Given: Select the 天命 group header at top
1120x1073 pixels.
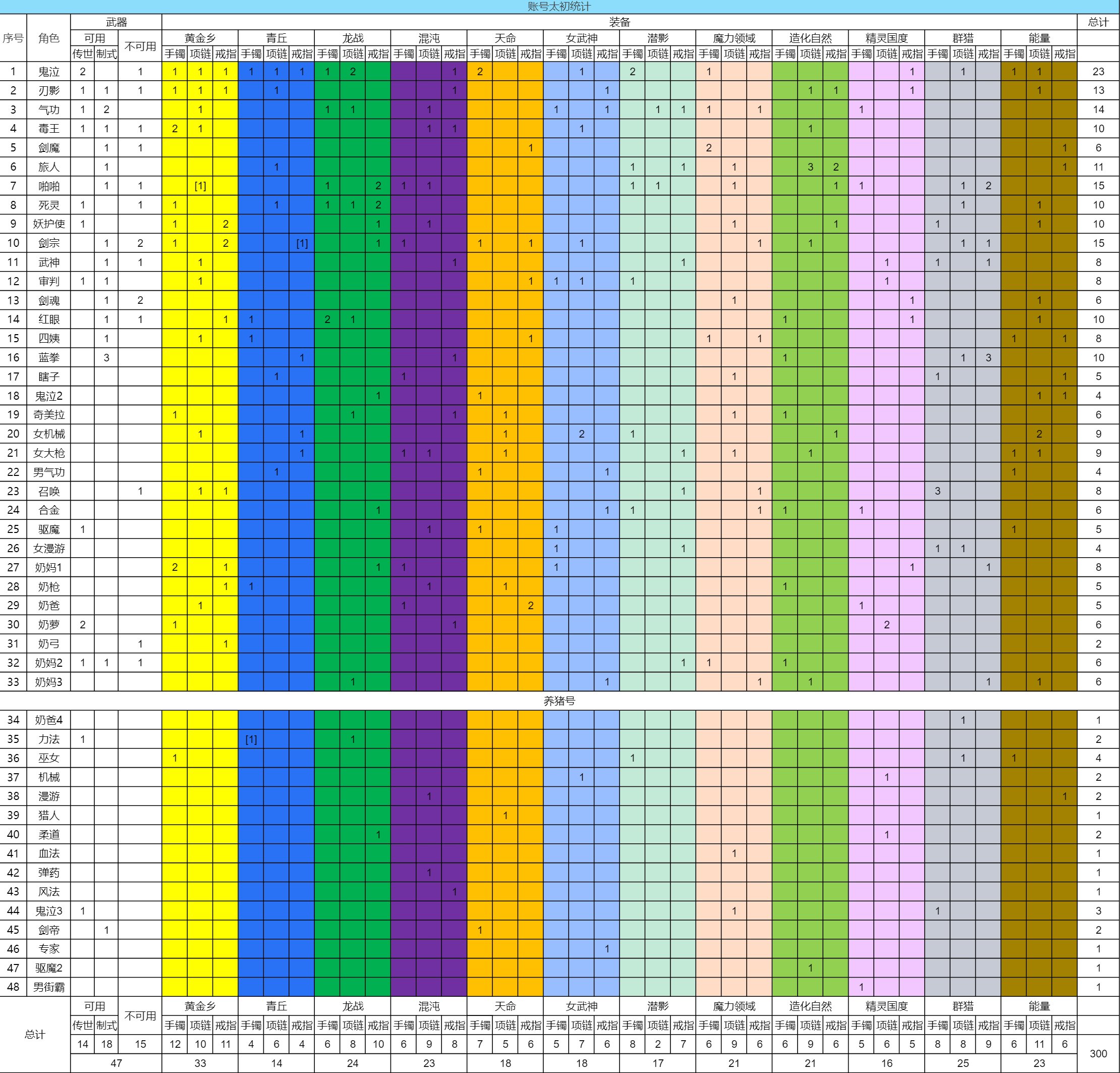Looking at the screenshot, I should pos(505,38).
